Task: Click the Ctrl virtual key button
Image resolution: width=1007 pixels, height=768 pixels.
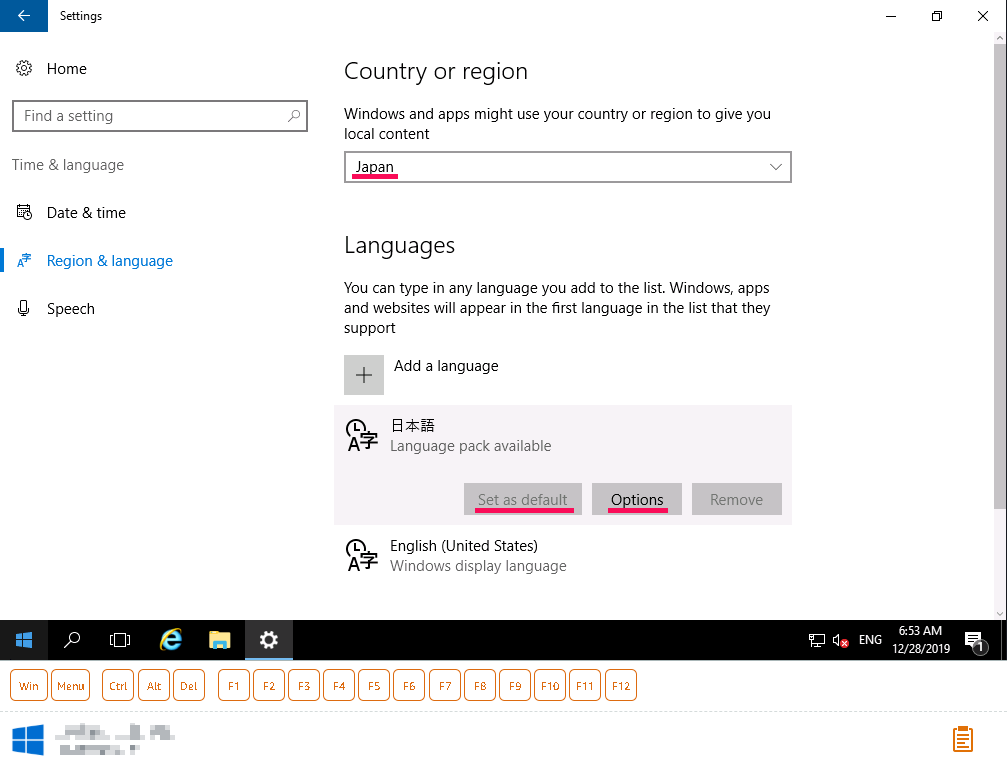Action: coord(118,686)
